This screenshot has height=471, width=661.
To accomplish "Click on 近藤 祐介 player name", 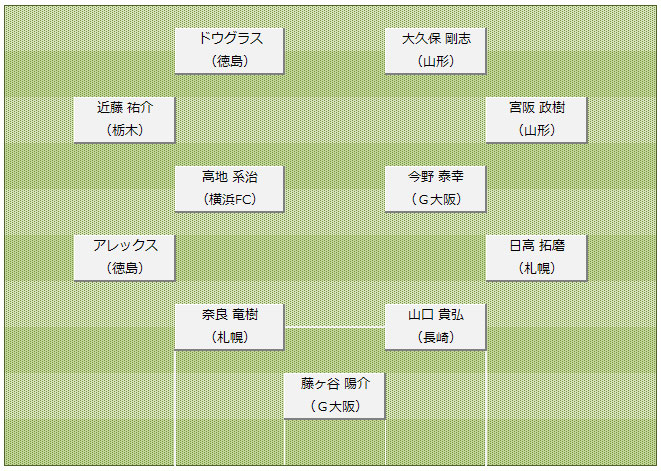I will coord(125,107).
